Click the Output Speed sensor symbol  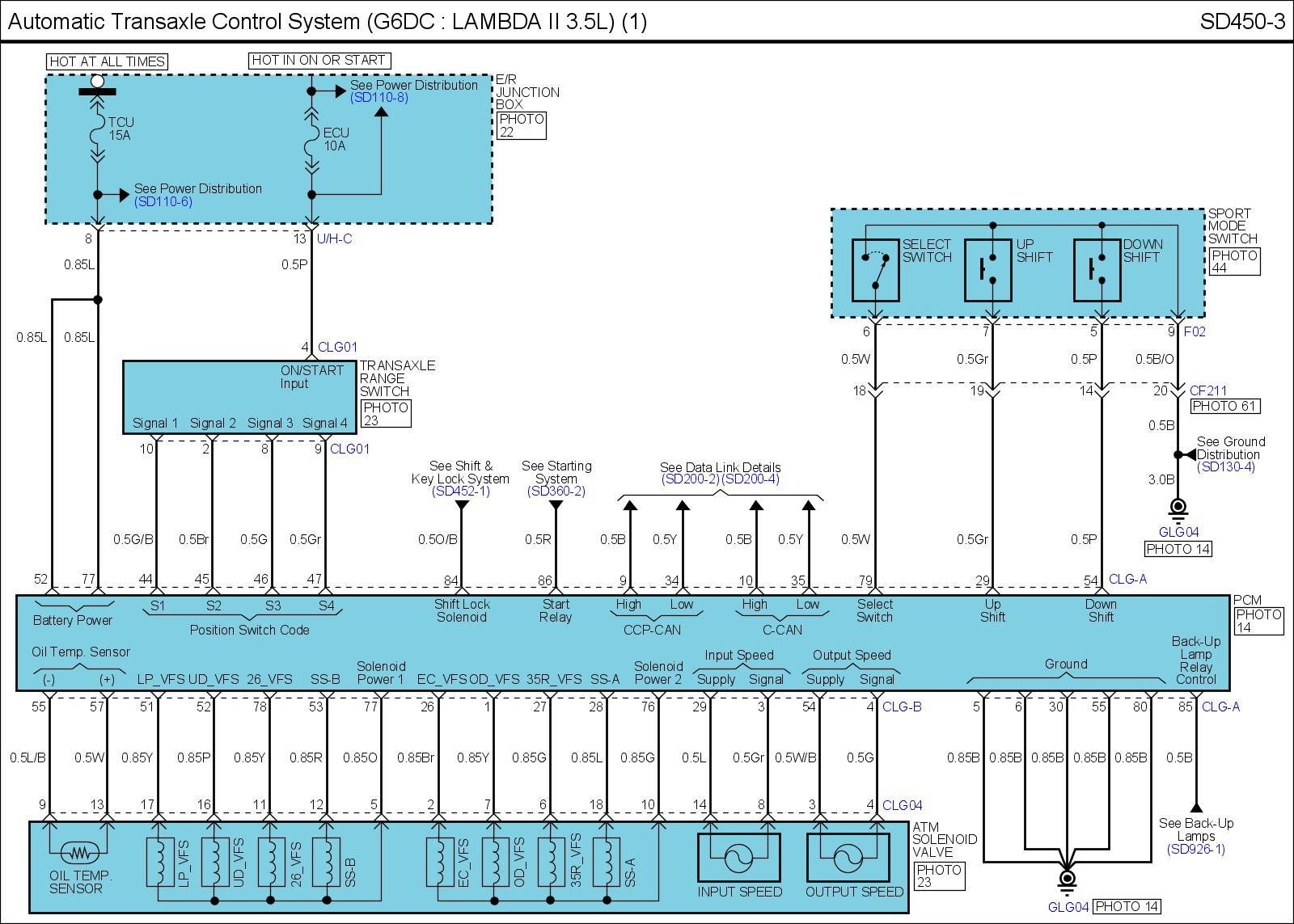point(848,858)
